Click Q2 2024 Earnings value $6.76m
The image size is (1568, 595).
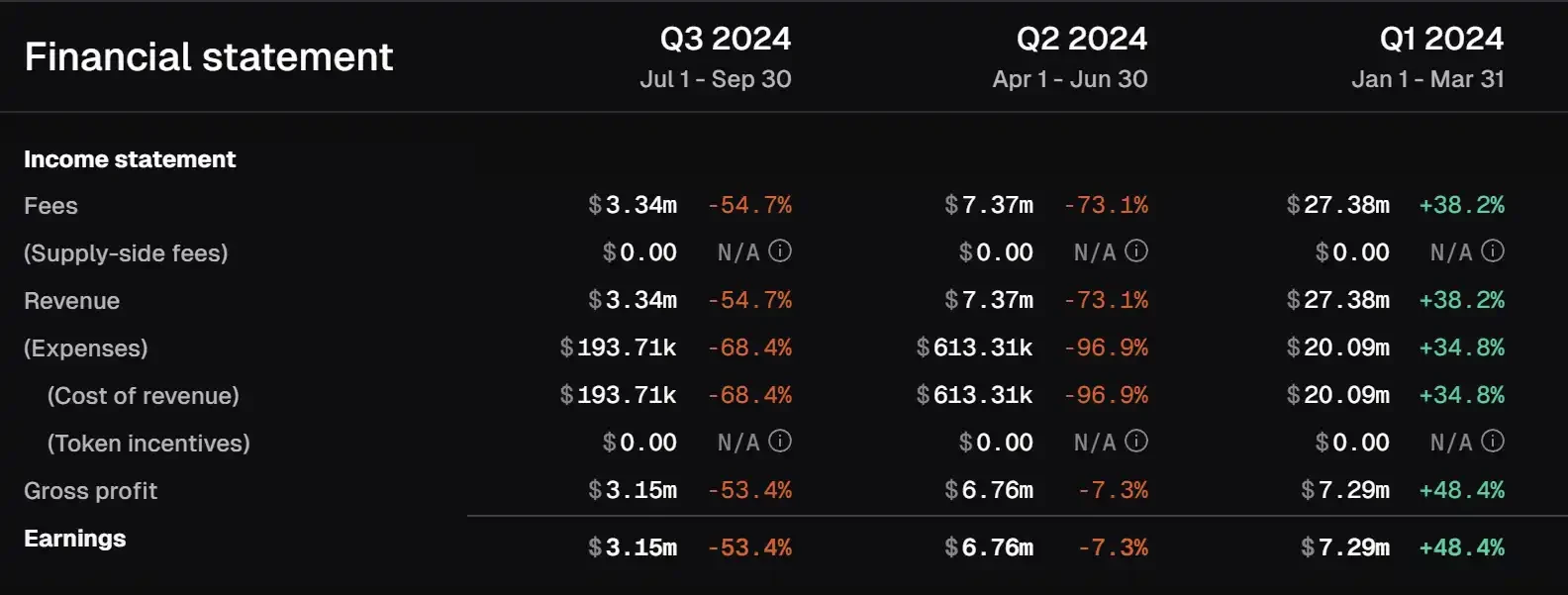tap(989, 547)
